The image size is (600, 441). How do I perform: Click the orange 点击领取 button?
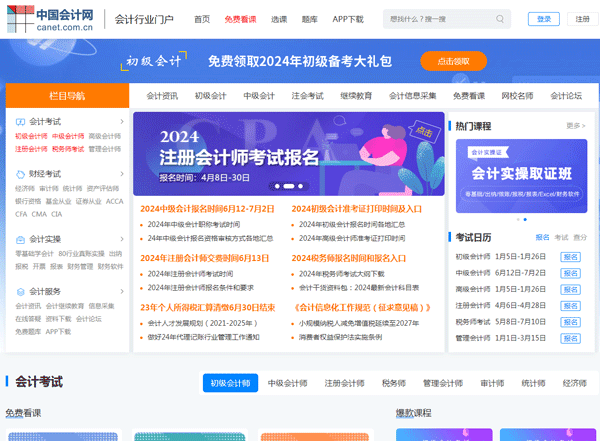point(453,61)
